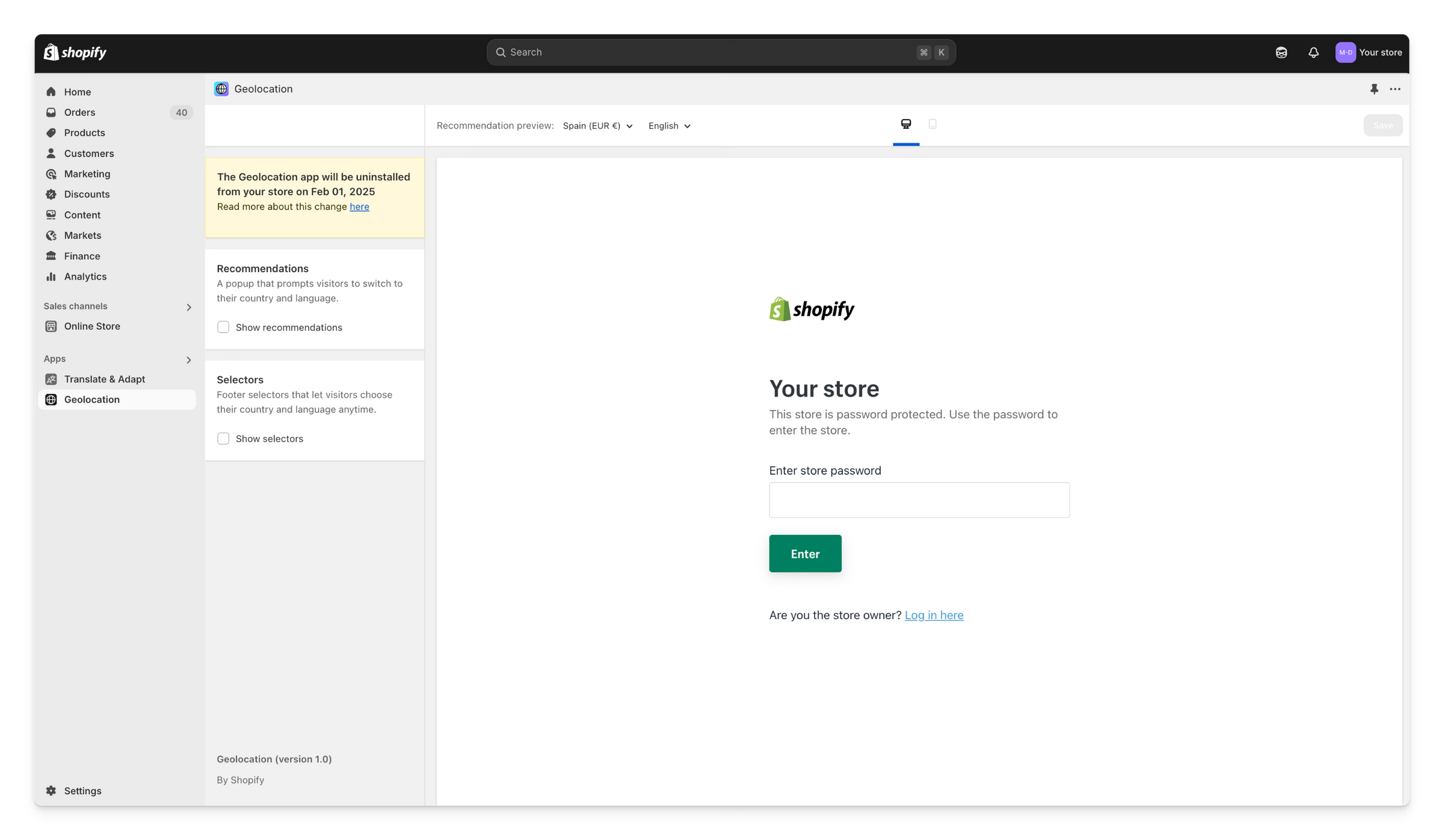This screenshot has width=1444, height=840.
Task: Switch to mobile preview icon
Action: [932, 124]
